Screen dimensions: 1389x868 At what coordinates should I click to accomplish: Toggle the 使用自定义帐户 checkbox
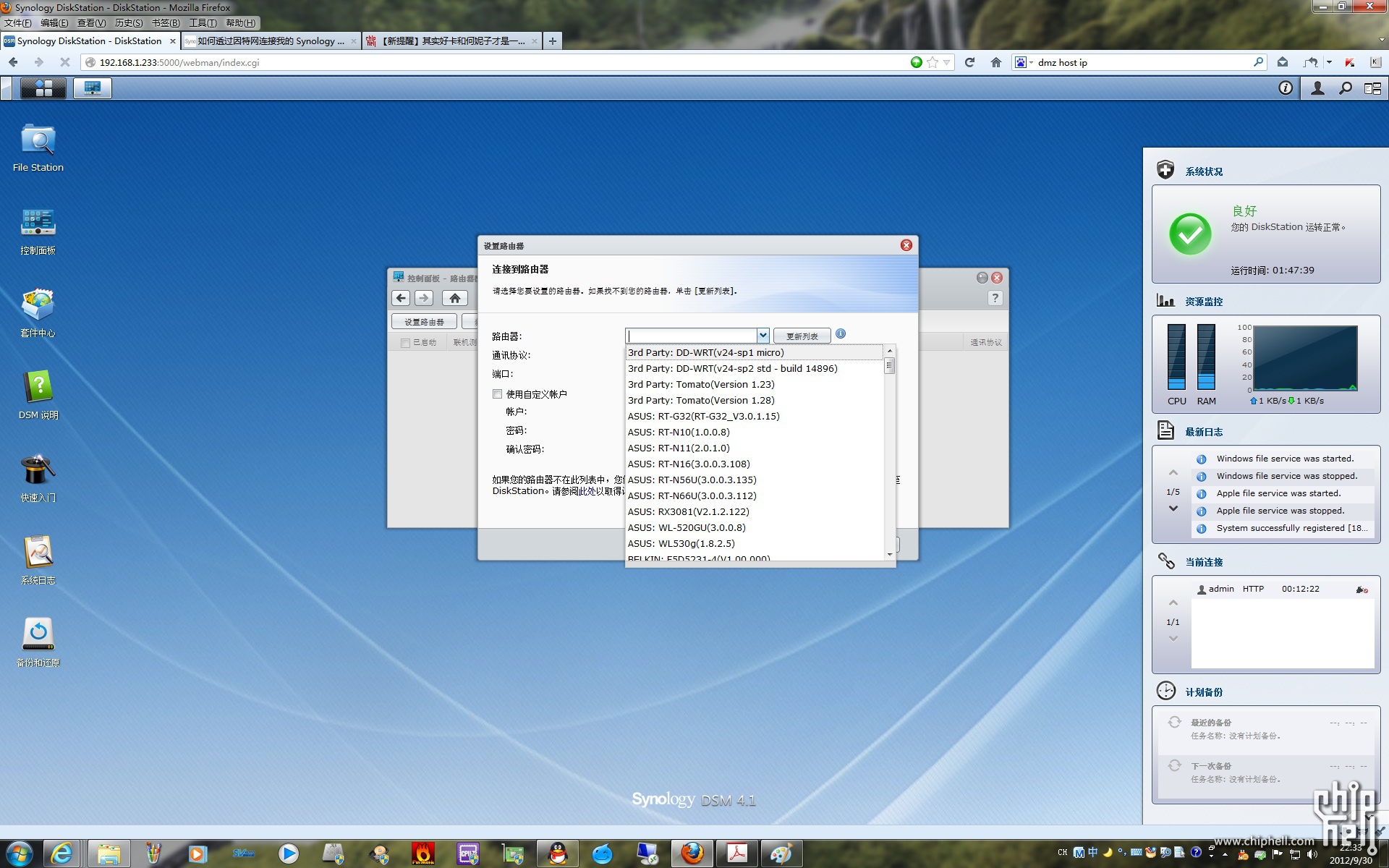tap(498, 394)
